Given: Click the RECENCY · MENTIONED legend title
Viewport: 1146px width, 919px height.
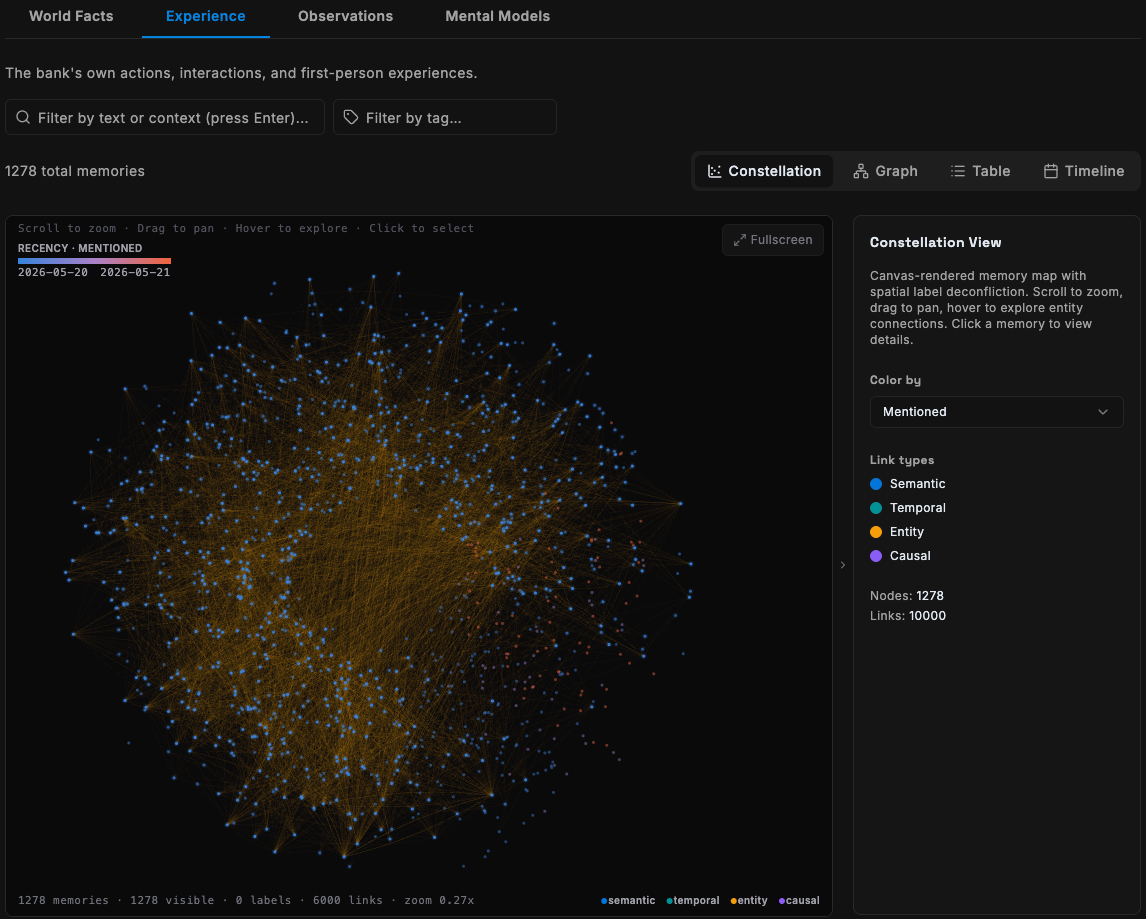Looking at the screenshot, I should [80, 248].
